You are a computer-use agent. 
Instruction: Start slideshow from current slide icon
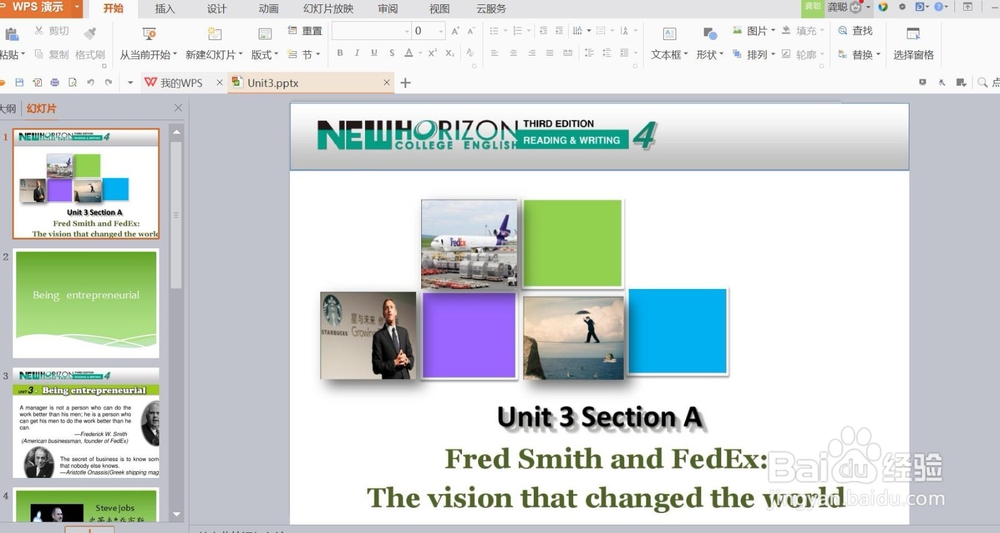149,33
